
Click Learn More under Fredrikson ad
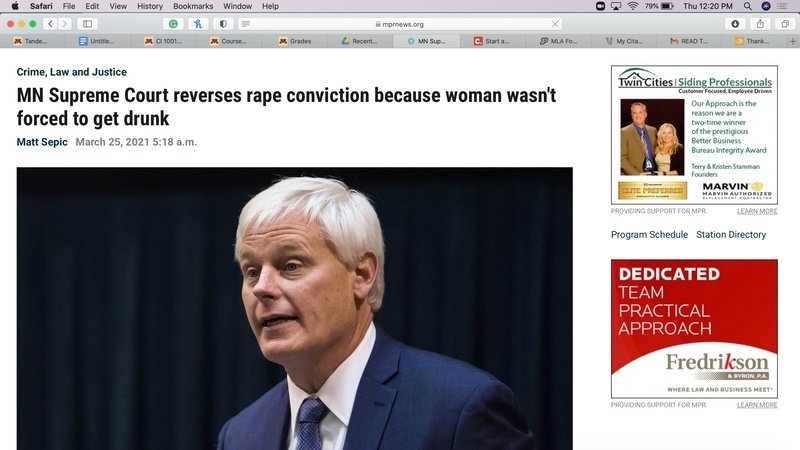pyautogui.click(x=757, y=405)
